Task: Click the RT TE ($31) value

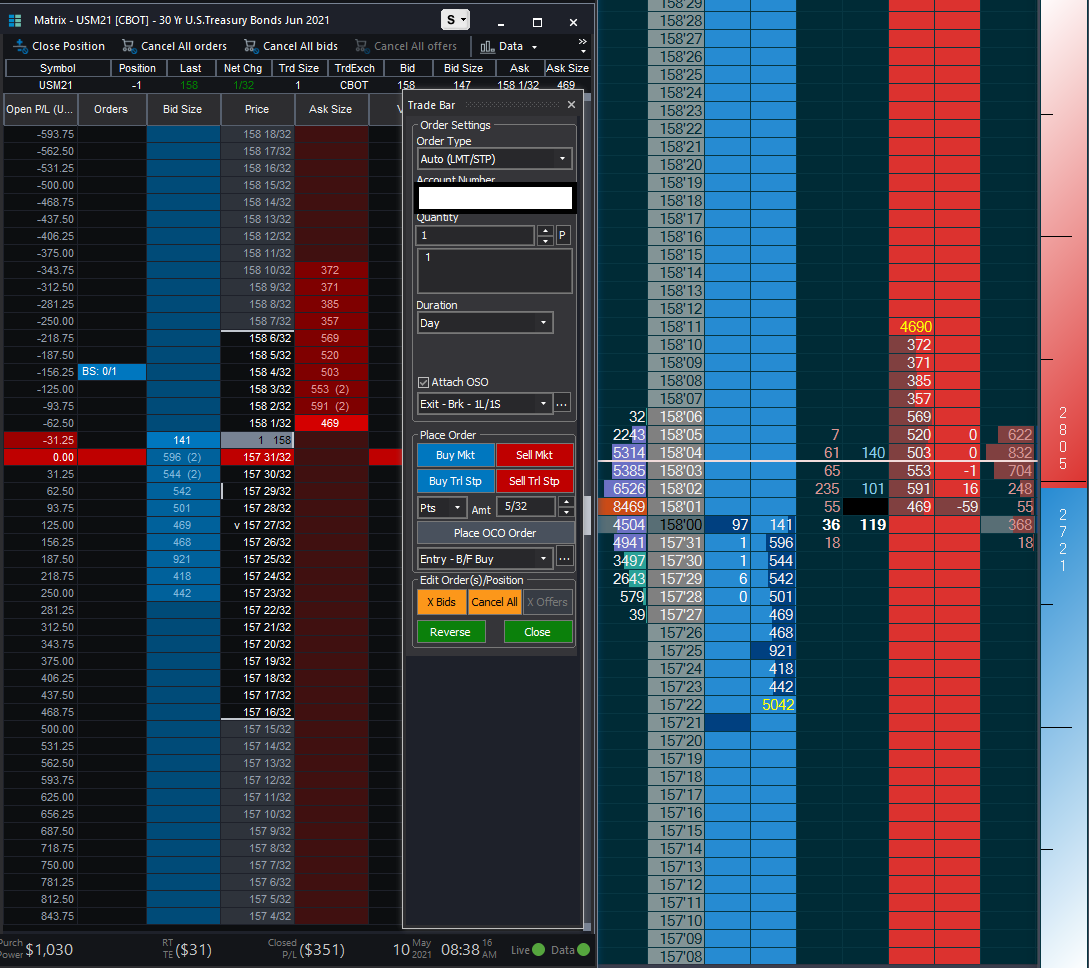Action: (194, 950)
